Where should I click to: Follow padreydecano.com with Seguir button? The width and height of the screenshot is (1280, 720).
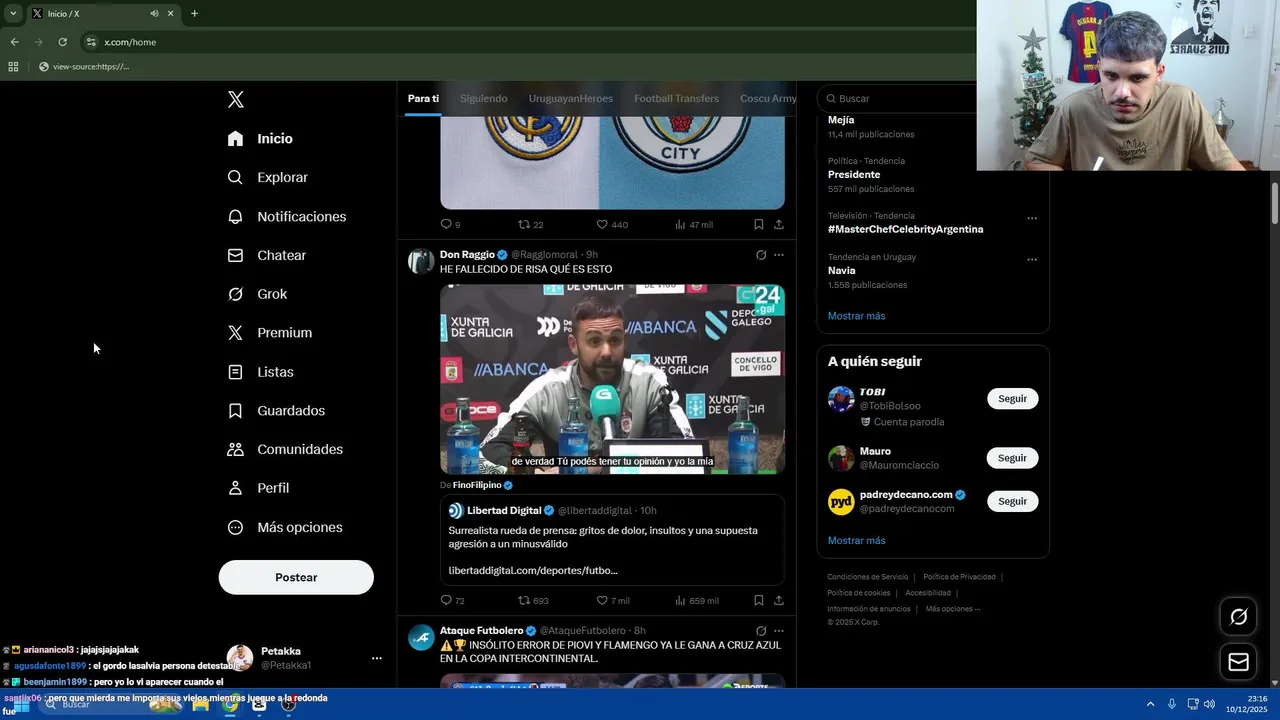pos(1012,501)
